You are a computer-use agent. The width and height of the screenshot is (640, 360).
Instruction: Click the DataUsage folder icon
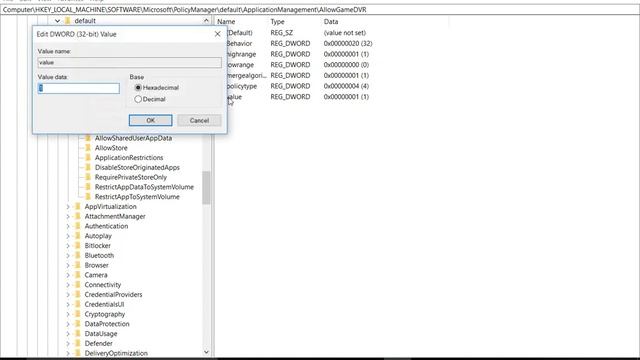click(x=78, y=334)
